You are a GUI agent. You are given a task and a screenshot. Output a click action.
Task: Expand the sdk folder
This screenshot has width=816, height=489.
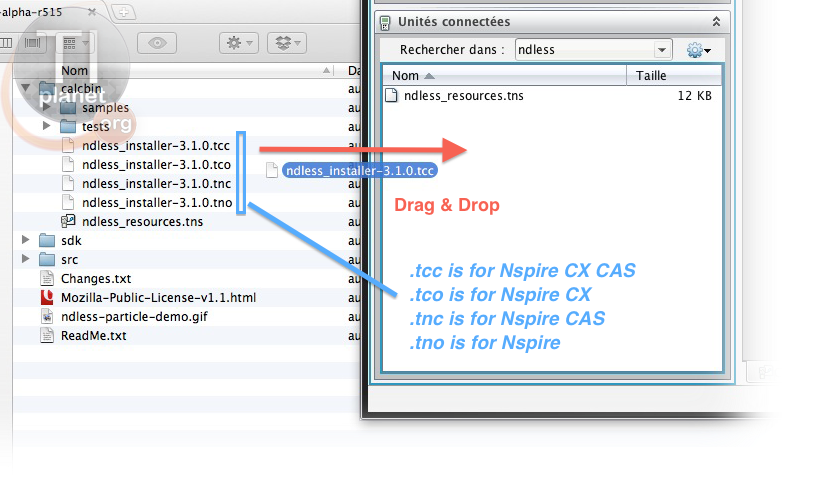pos(25,240)
